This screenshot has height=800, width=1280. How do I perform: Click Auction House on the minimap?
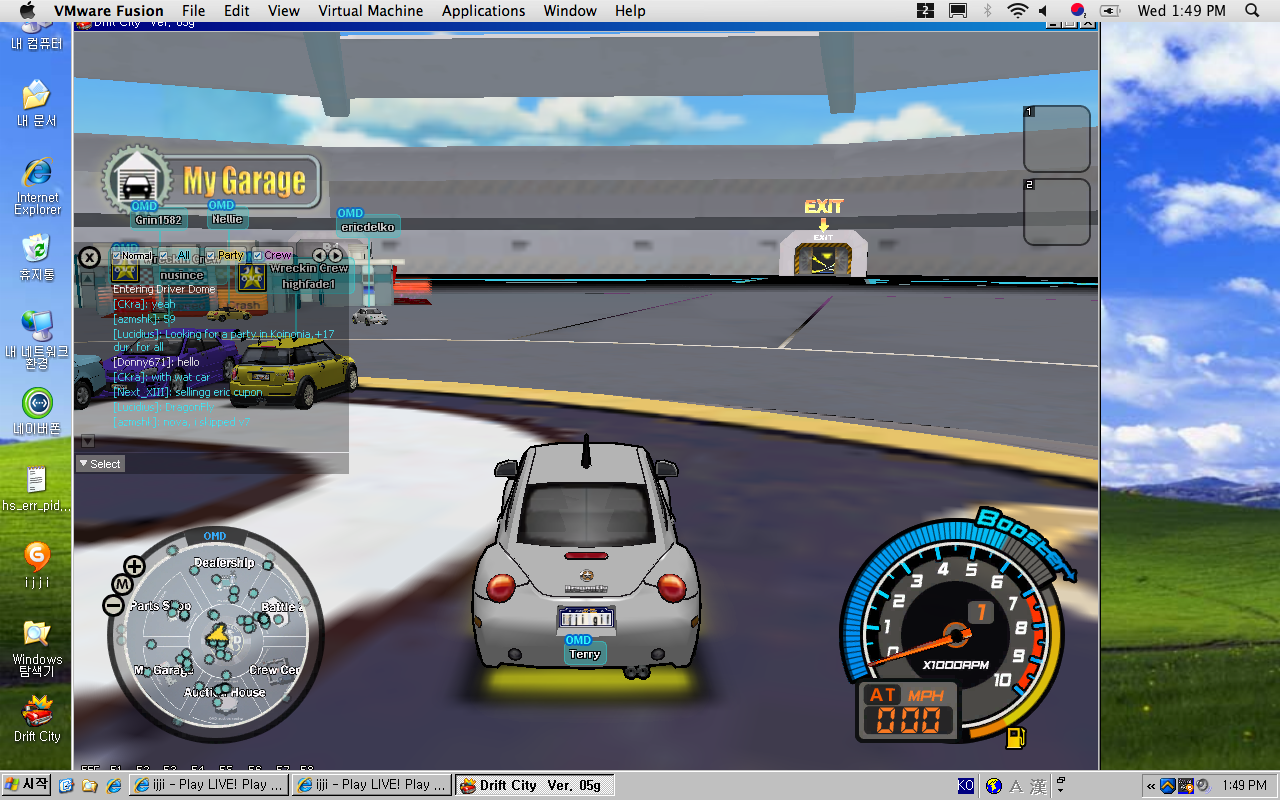pos(225,692)
